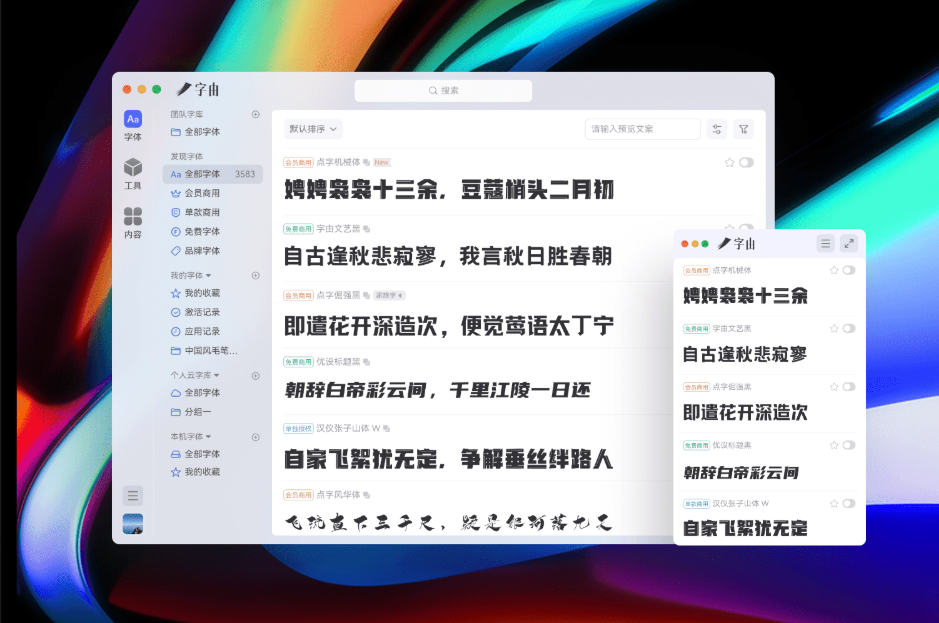Switch to the 内容 tab
The width and height of the screenshot is (939, 623).
(x=133, y=222)
